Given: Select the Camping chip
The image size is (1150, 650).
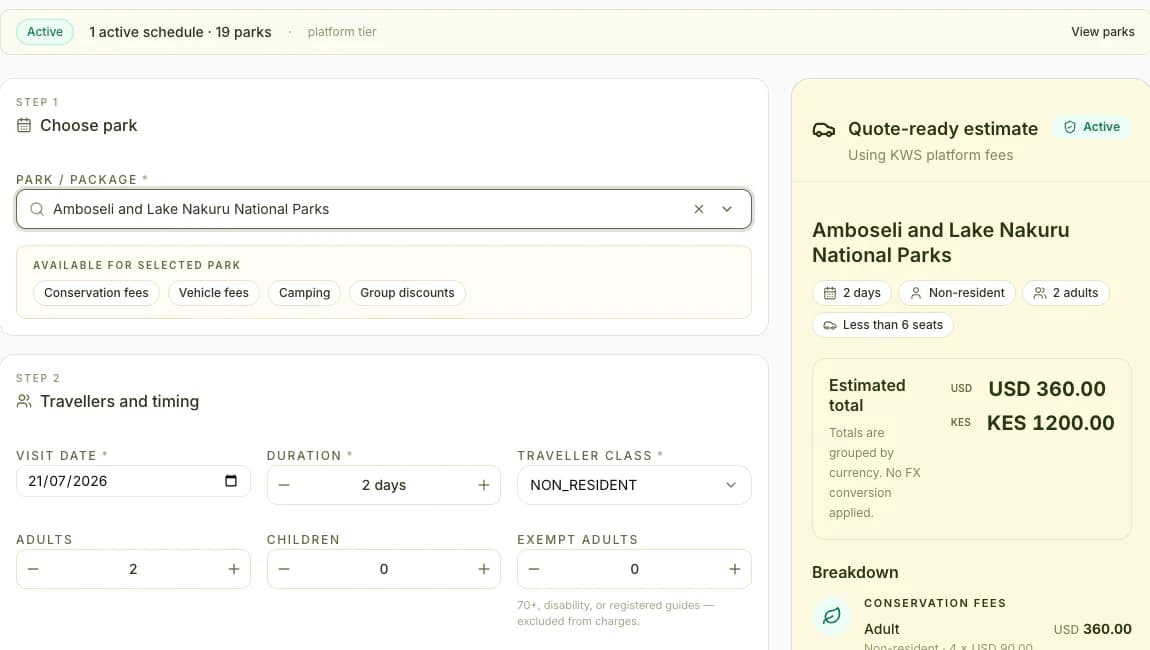Looking at the screenshot, I should pos(304,293).
